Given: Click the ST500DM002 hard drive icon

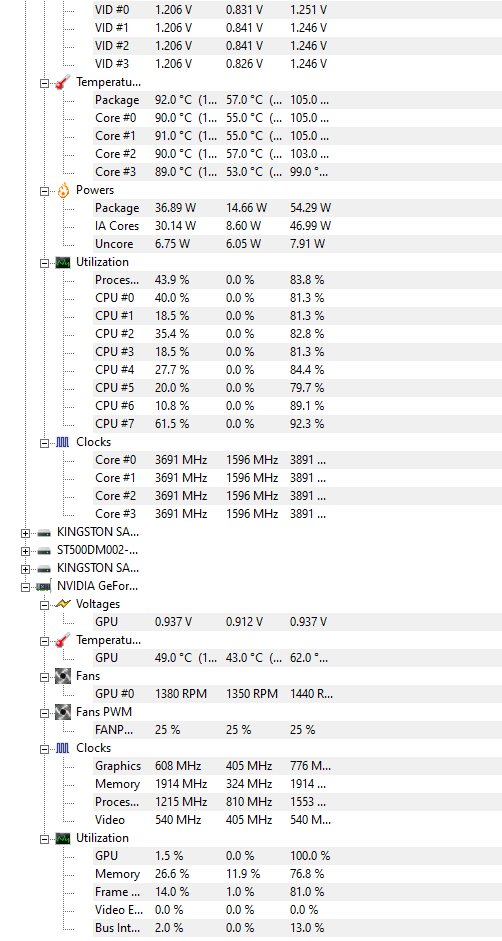Looking at the screenshot, I should (x=44, y=550).
